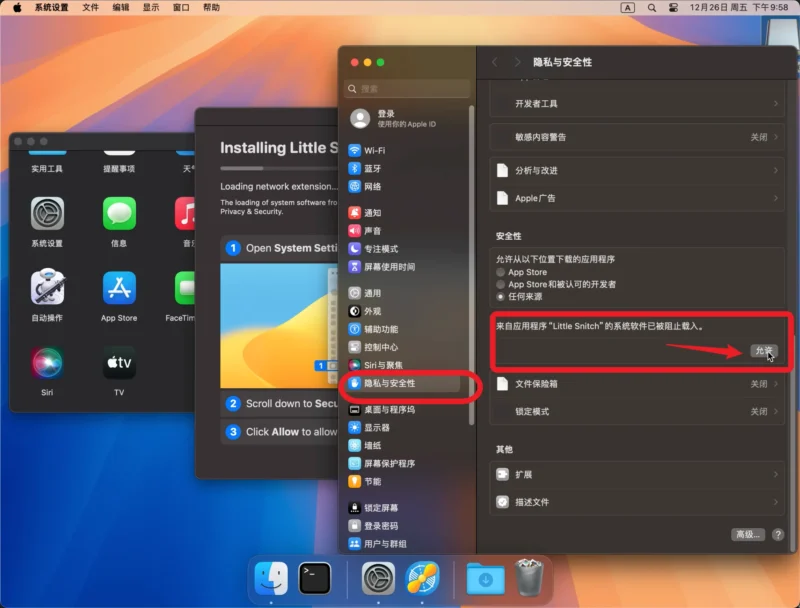Click Terminal icon in the Dock

click(315, 577)
